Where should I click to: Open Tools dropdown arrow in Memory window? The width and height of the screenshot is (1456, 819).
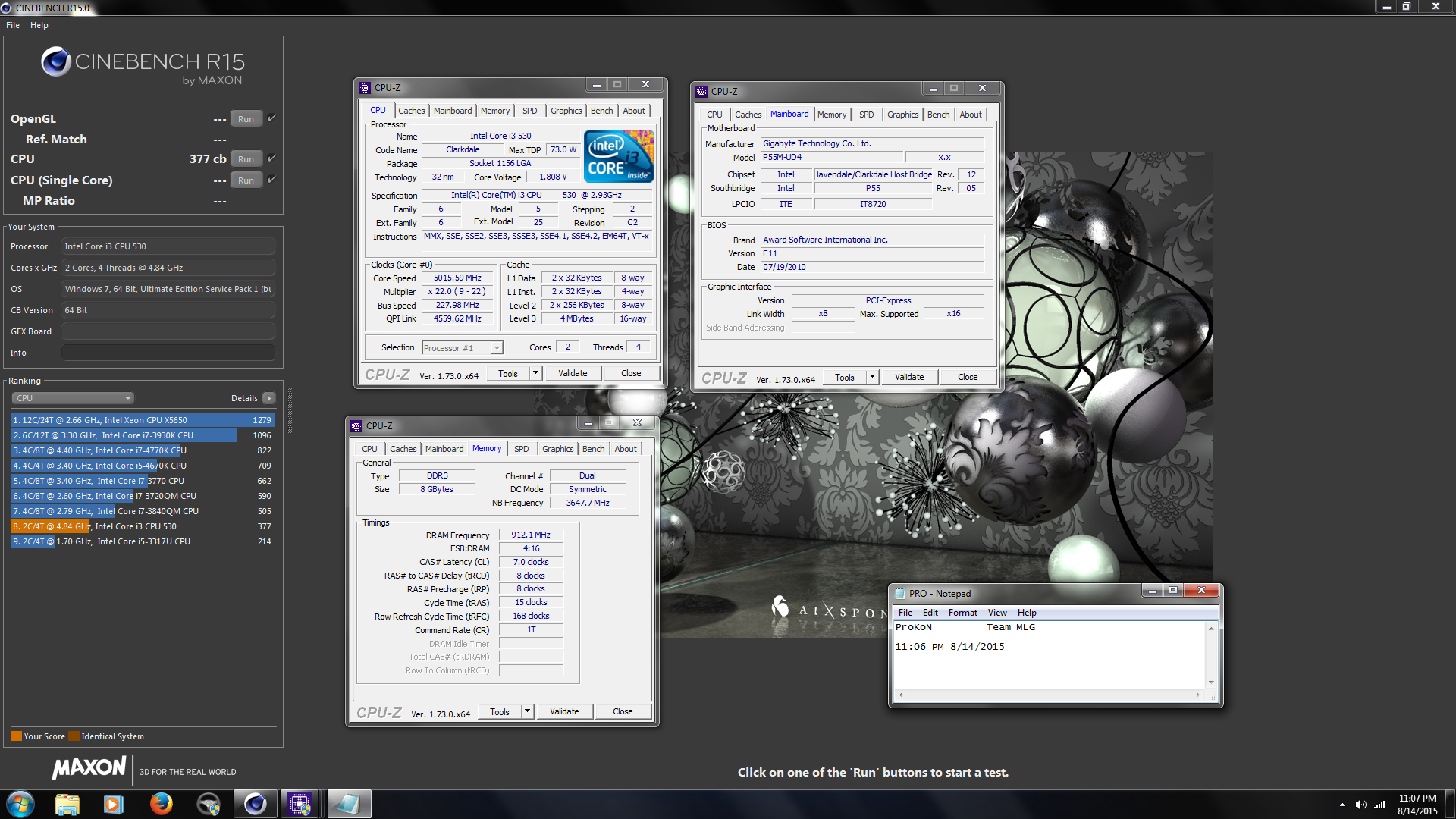(527, 711)
